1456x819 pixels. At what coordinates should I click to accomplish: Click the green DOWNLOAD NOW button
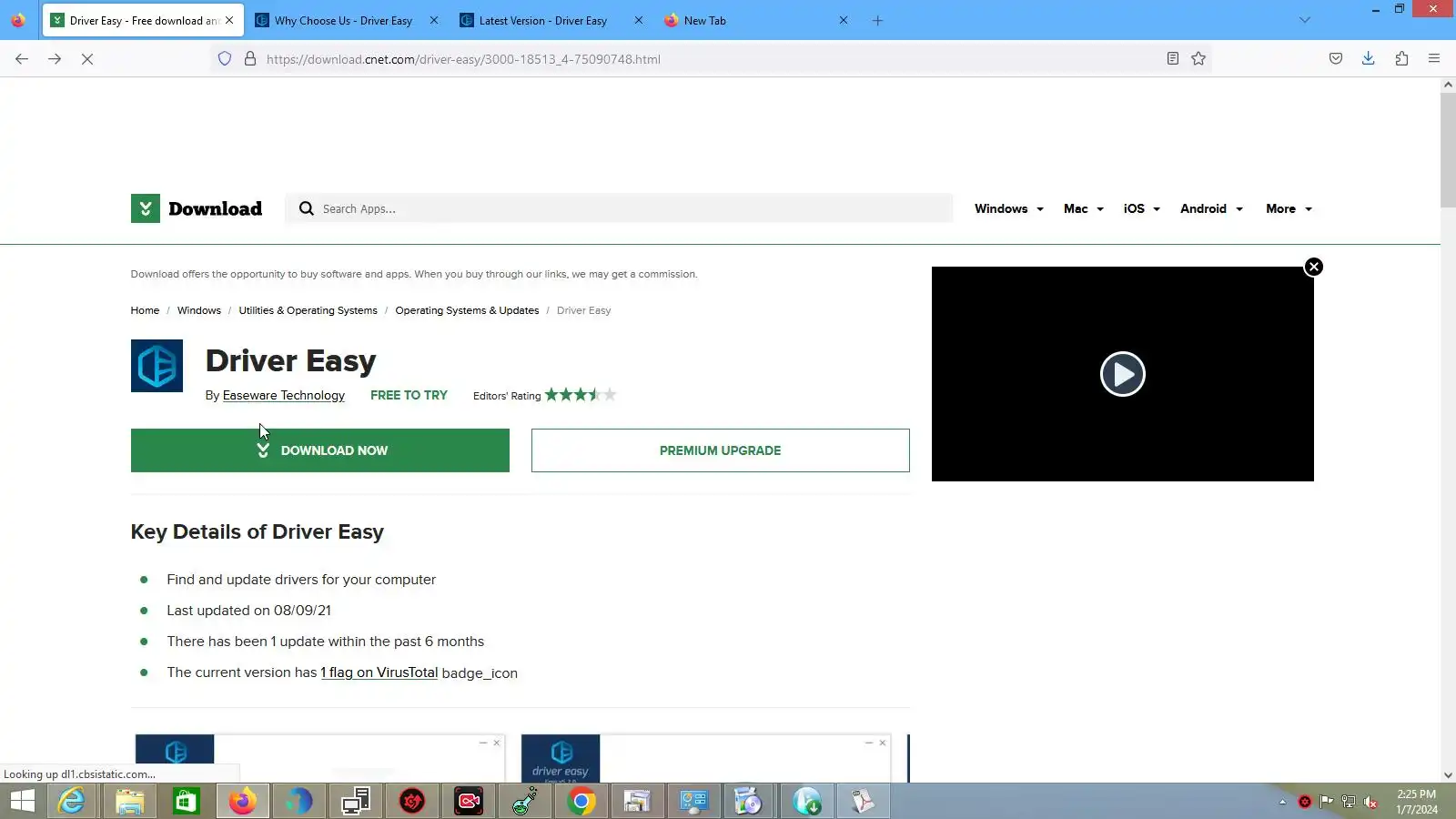click(320, 450)
